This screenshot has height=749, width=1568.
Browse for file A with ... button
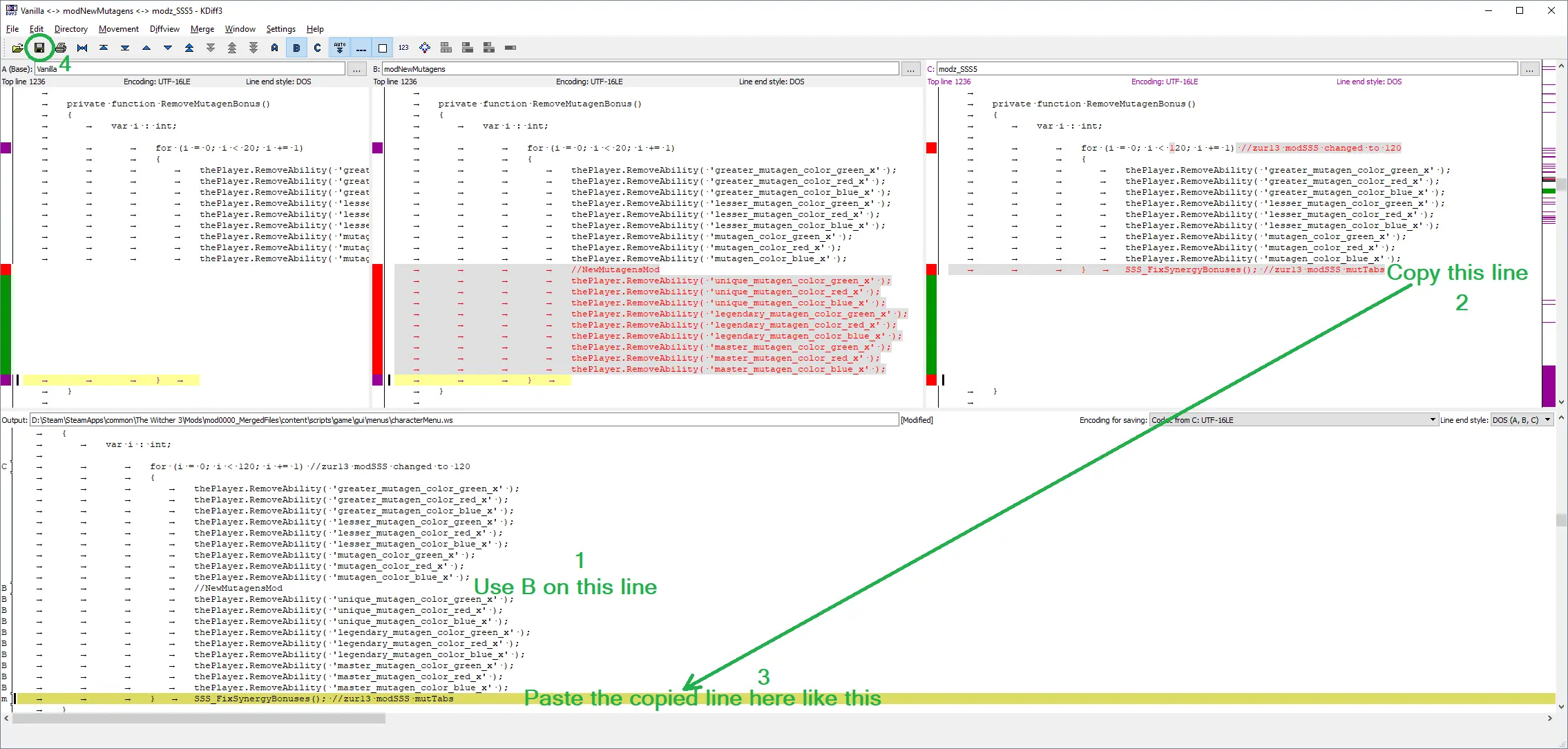pos(356,69)
